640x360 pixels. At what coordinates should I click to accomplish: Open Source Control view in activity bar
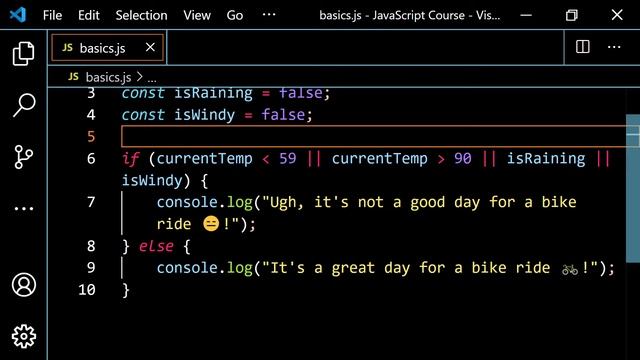(x=23, y=157)
